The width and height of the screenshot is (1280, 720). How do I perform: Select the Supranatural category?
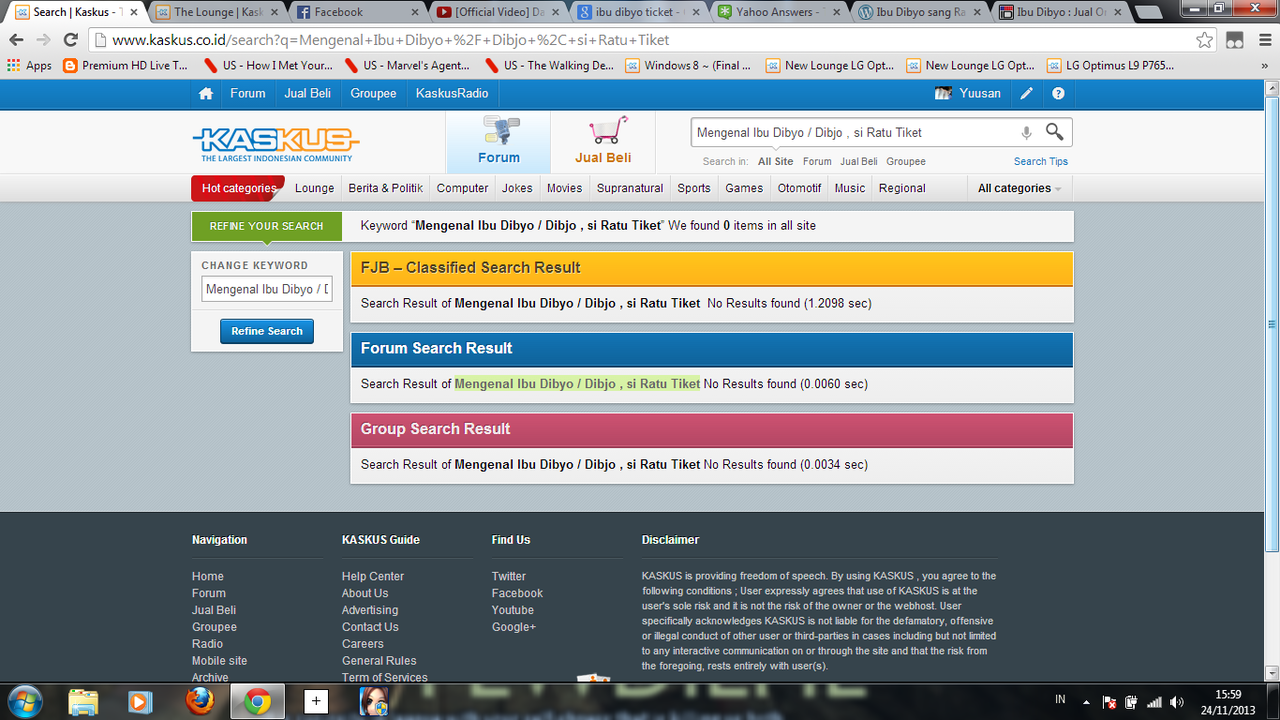tap(630, 188)
